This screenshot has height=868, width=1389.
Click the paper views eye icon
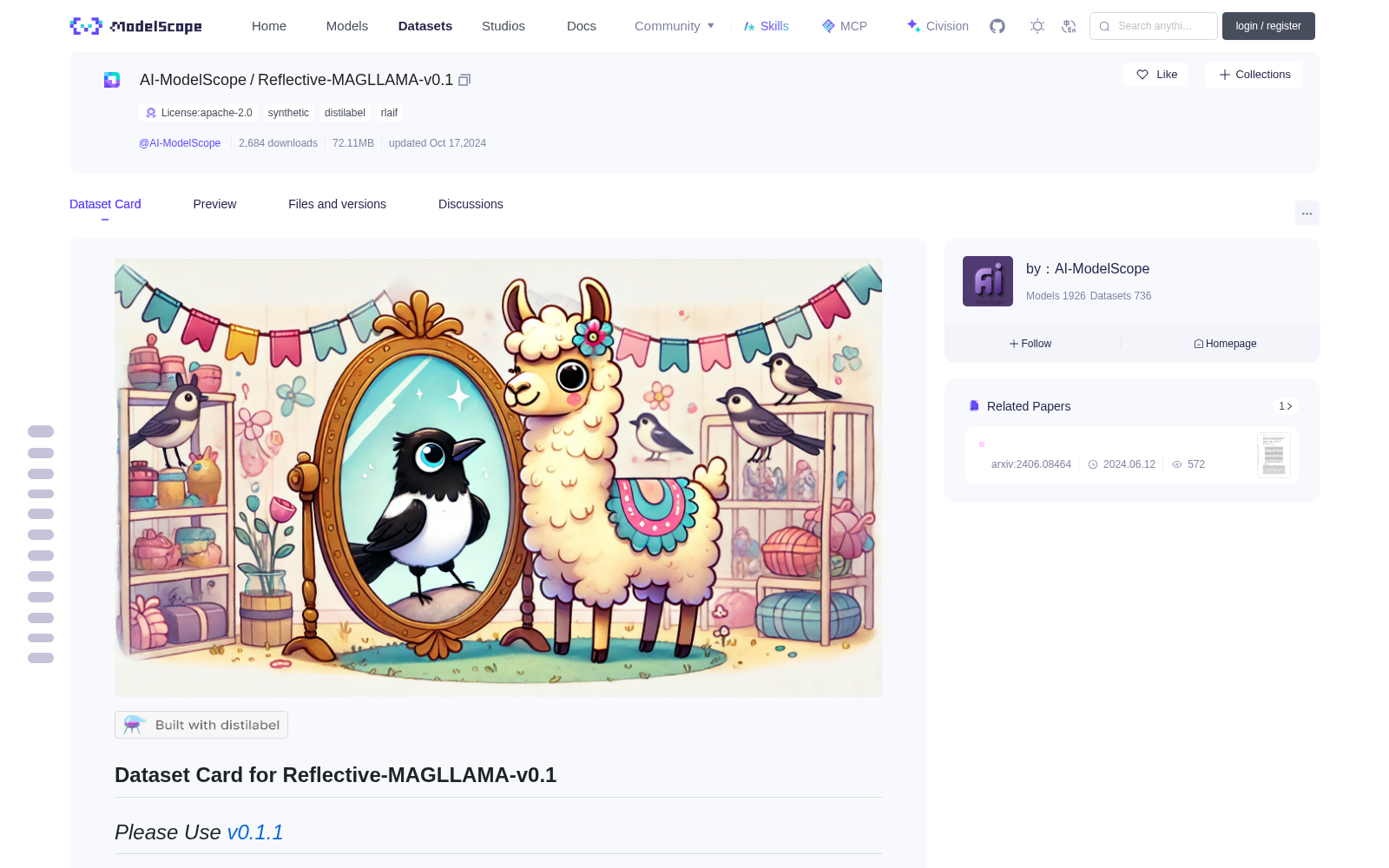[x=1177, y=464]
